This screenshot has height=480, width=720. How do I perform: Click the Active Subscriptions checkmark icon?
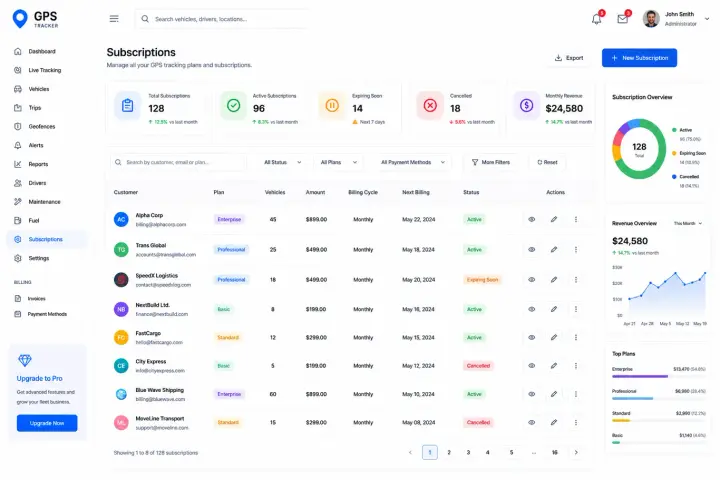[233, 106]
